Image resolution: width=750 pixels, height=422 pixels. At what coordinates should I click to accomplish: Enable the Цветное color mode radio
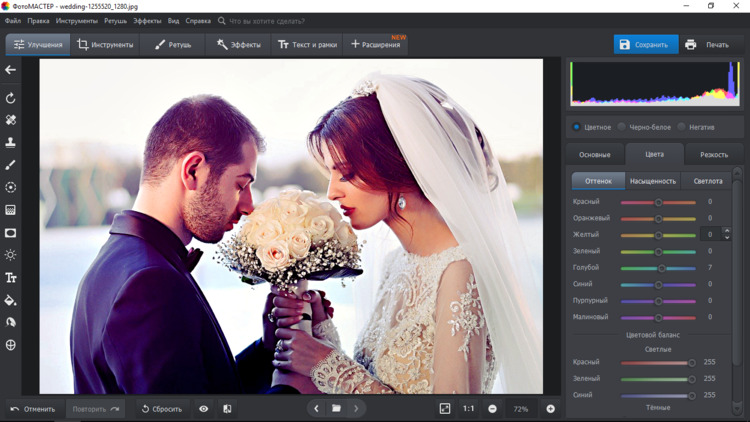[577, 127]
